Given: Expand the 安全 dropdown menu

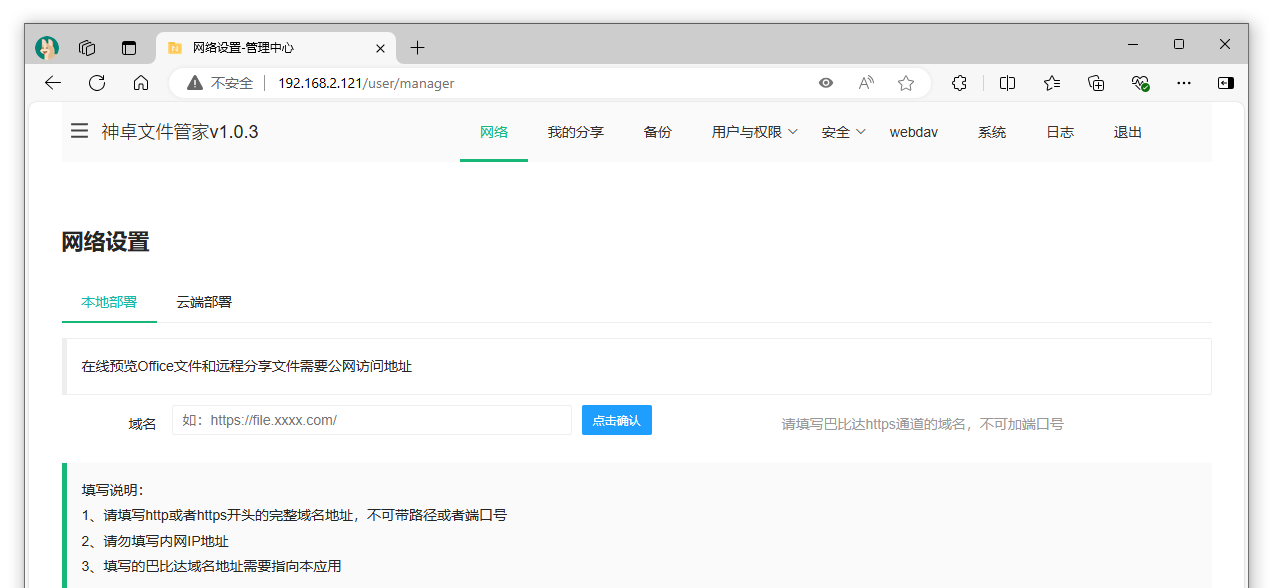Looking at the screenshot, I should click(x=843, y=132).
